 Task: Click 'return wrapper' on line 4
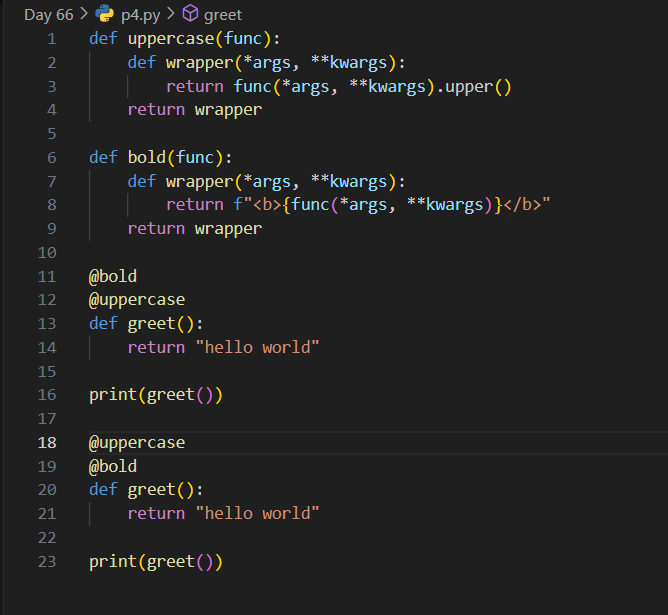click(x=195, y=110)
